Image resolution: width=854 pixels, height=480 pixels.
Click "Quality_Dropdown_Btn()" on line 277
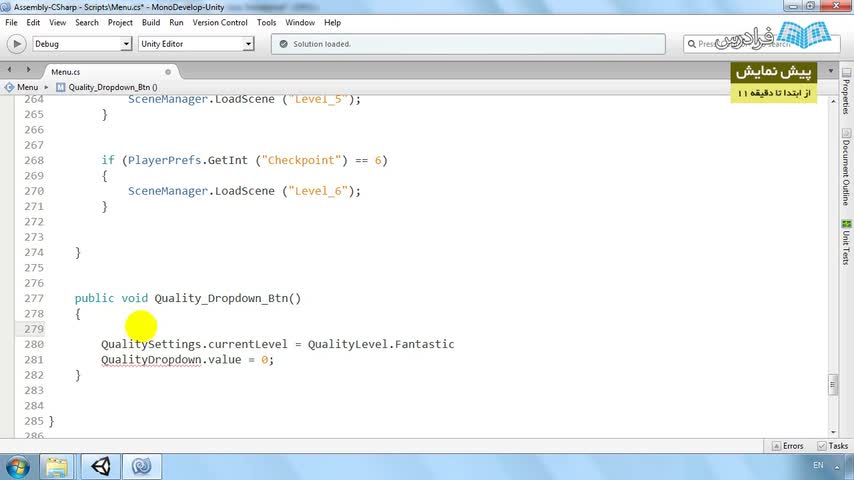click(x=228, y=299)
